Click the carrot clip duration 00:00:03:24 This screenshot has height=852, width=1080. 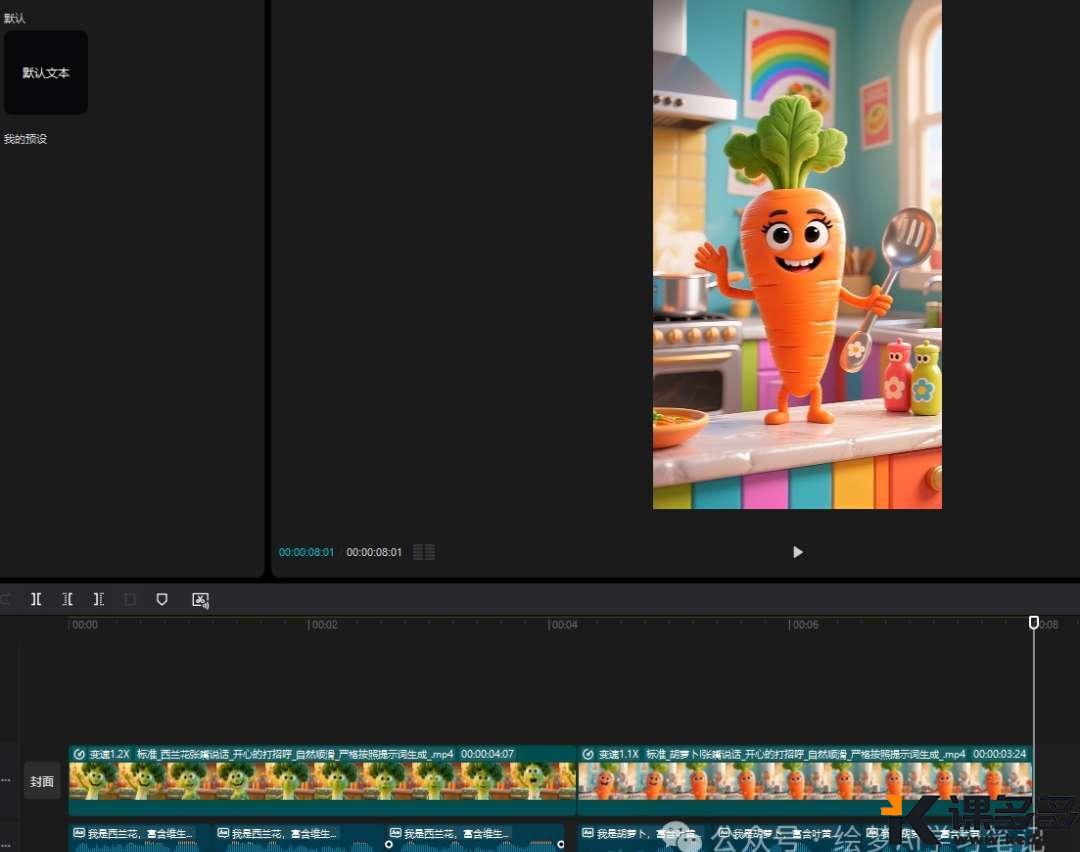click(x=999, y=754)
